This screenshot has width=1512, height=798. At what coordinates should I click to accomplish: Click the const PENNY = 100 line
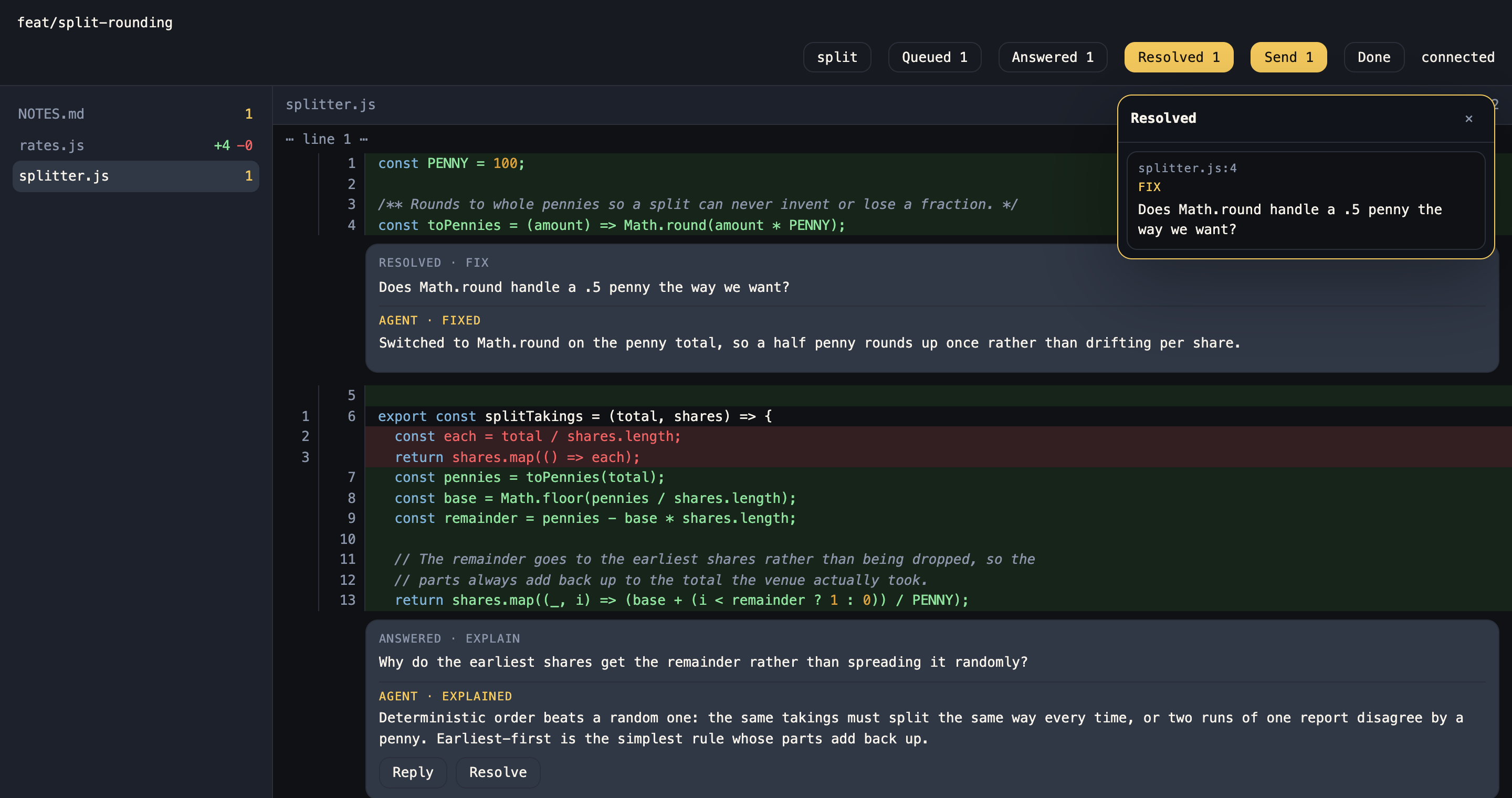pos(451,163)
